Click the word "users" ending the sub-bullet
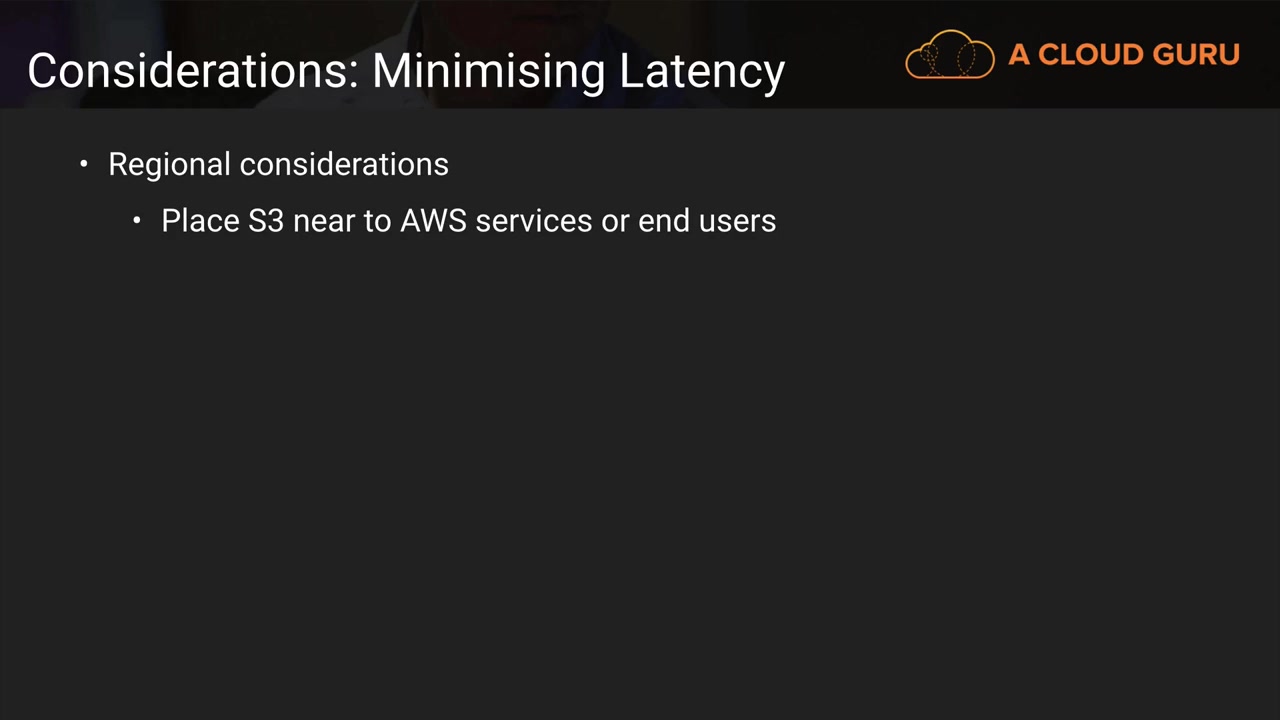The height and width of the screenshot is (720, 1280). (737, 221)
